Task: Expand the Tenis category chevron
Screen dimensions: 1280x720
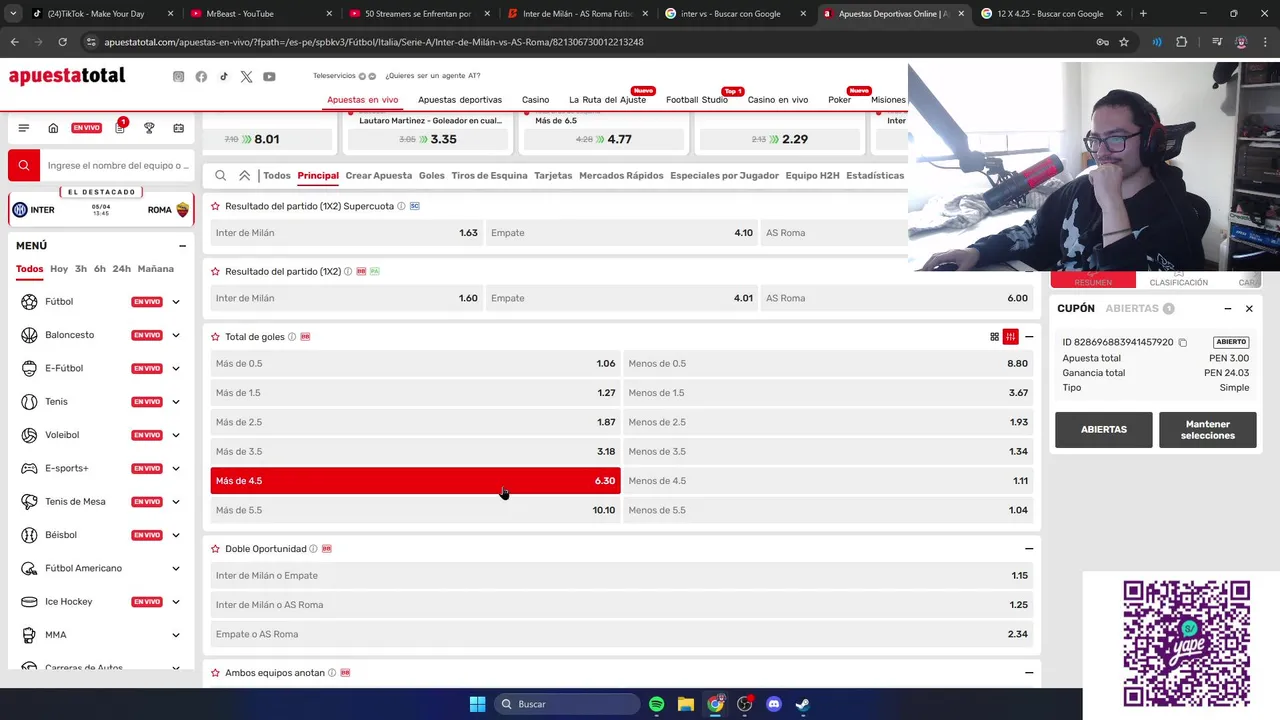Action: [176, 402]
